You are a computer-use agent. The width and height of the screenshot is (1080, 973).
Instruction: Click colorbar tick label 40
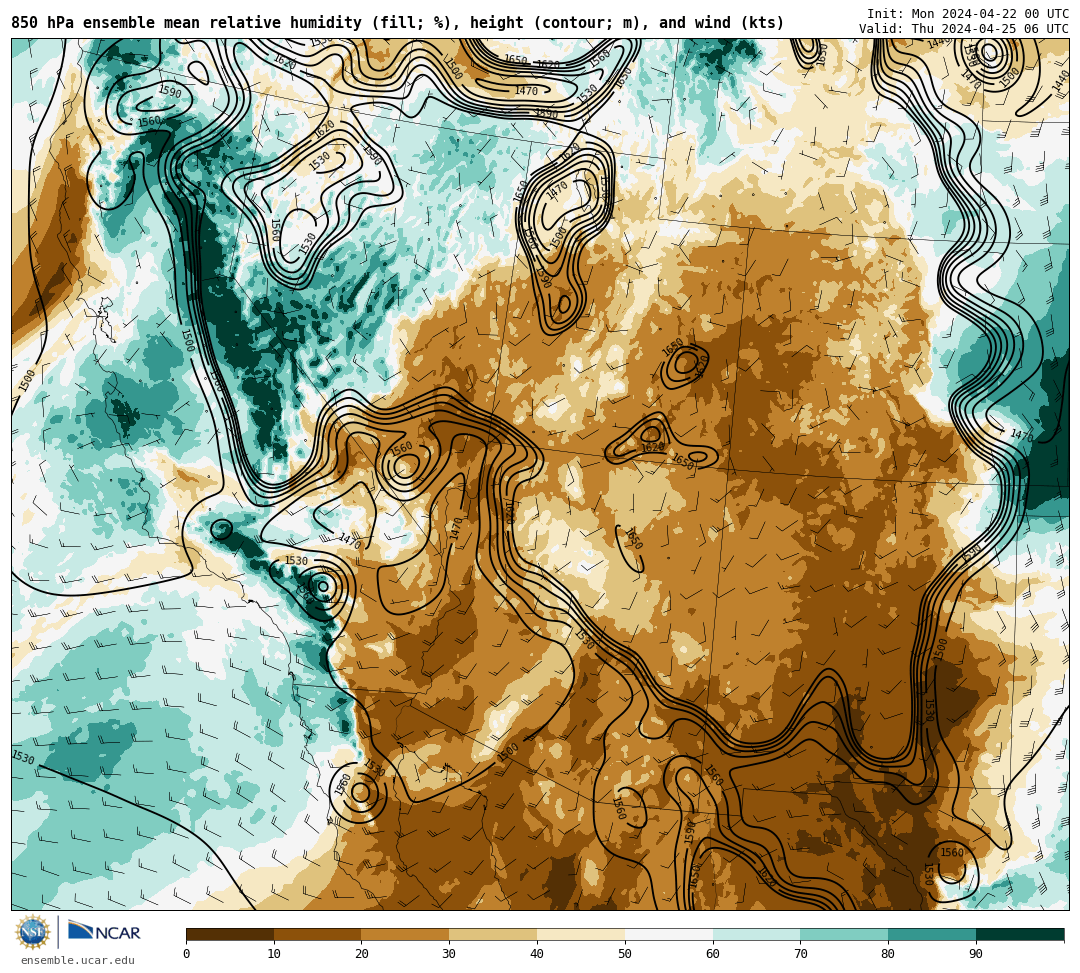click(x=537, y=954)
